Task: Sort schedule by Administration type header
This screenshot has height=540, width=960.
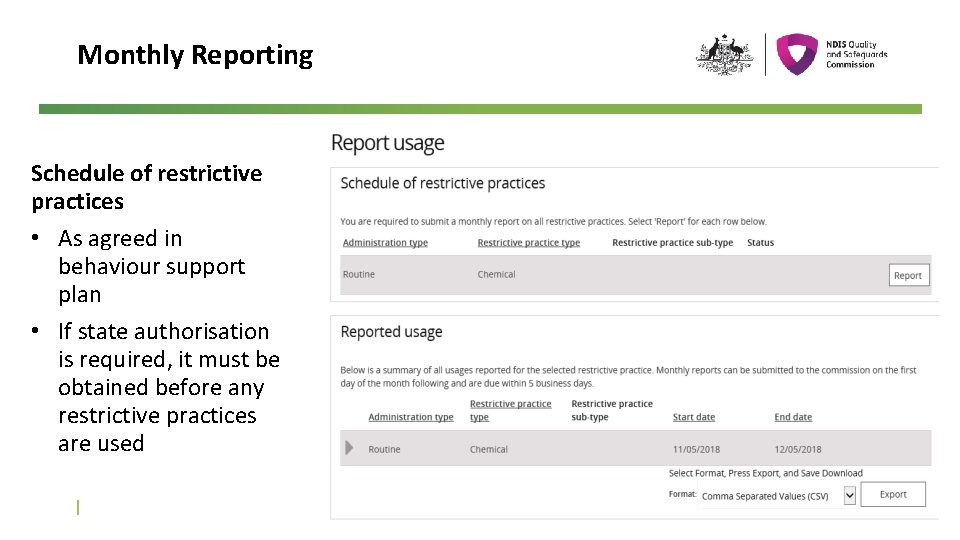Action: (x=385, y=242)
